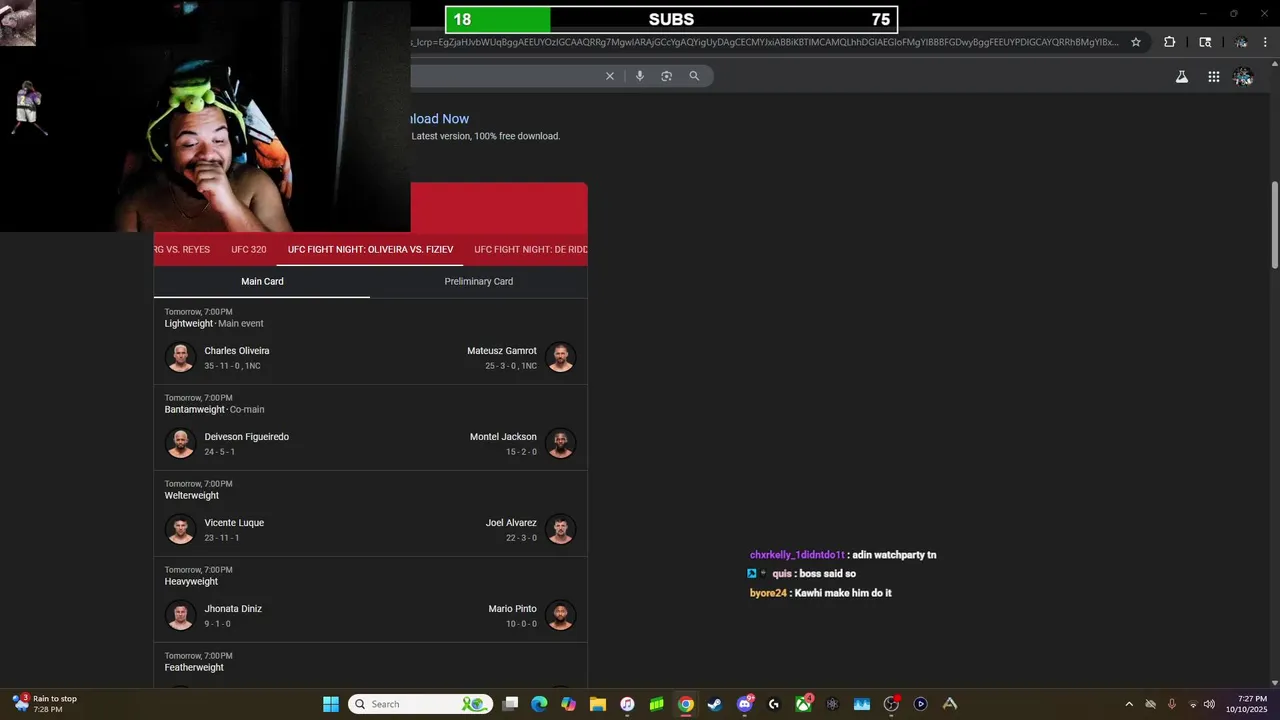Click Vicente Luque's avatar photo
The width and height of the screenshot is (1280, 720).
(x=181, y=529)
